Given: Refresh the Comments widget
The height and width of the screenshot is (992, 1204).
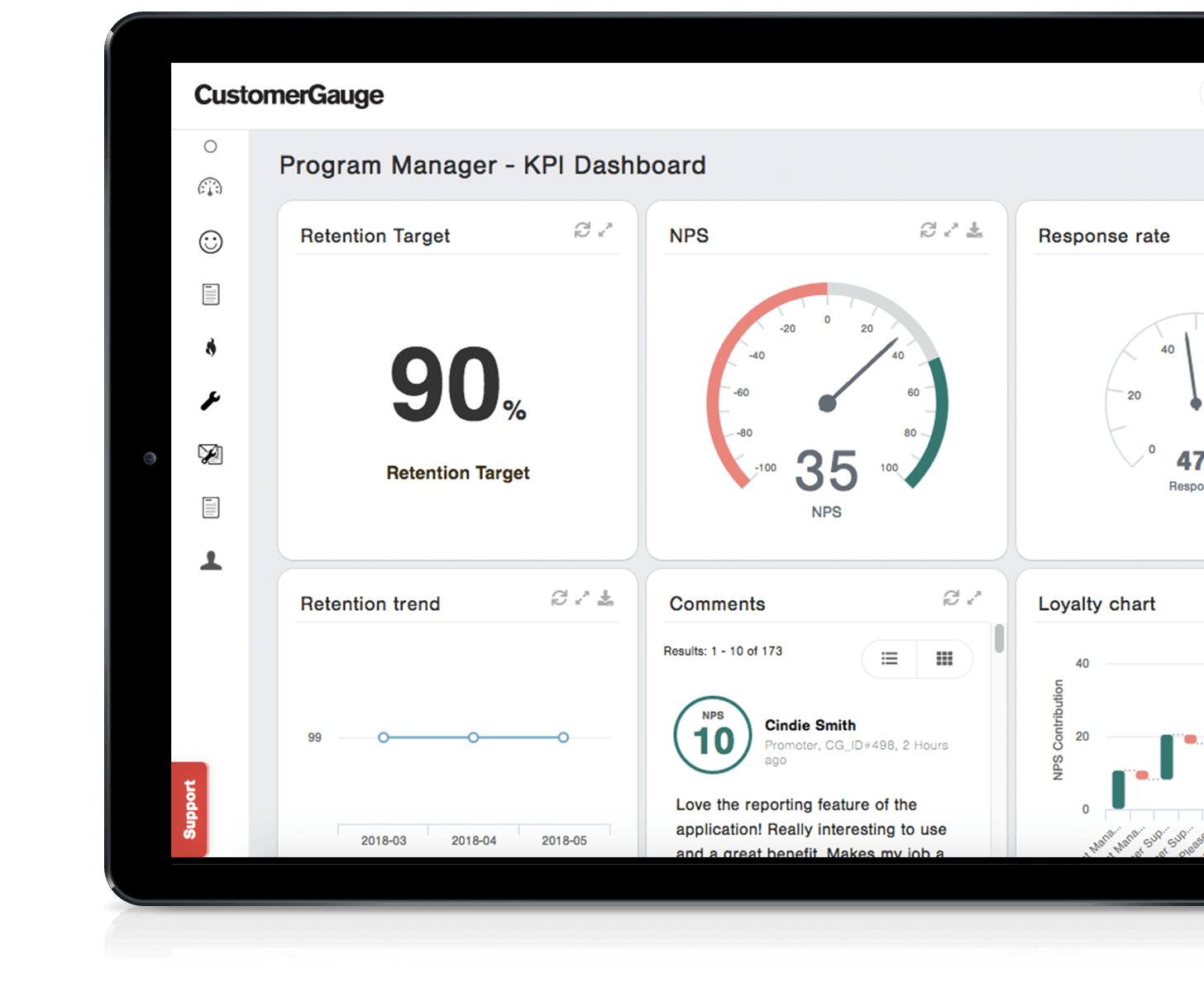Looking at the screenshot, I should tap(951, 598).
